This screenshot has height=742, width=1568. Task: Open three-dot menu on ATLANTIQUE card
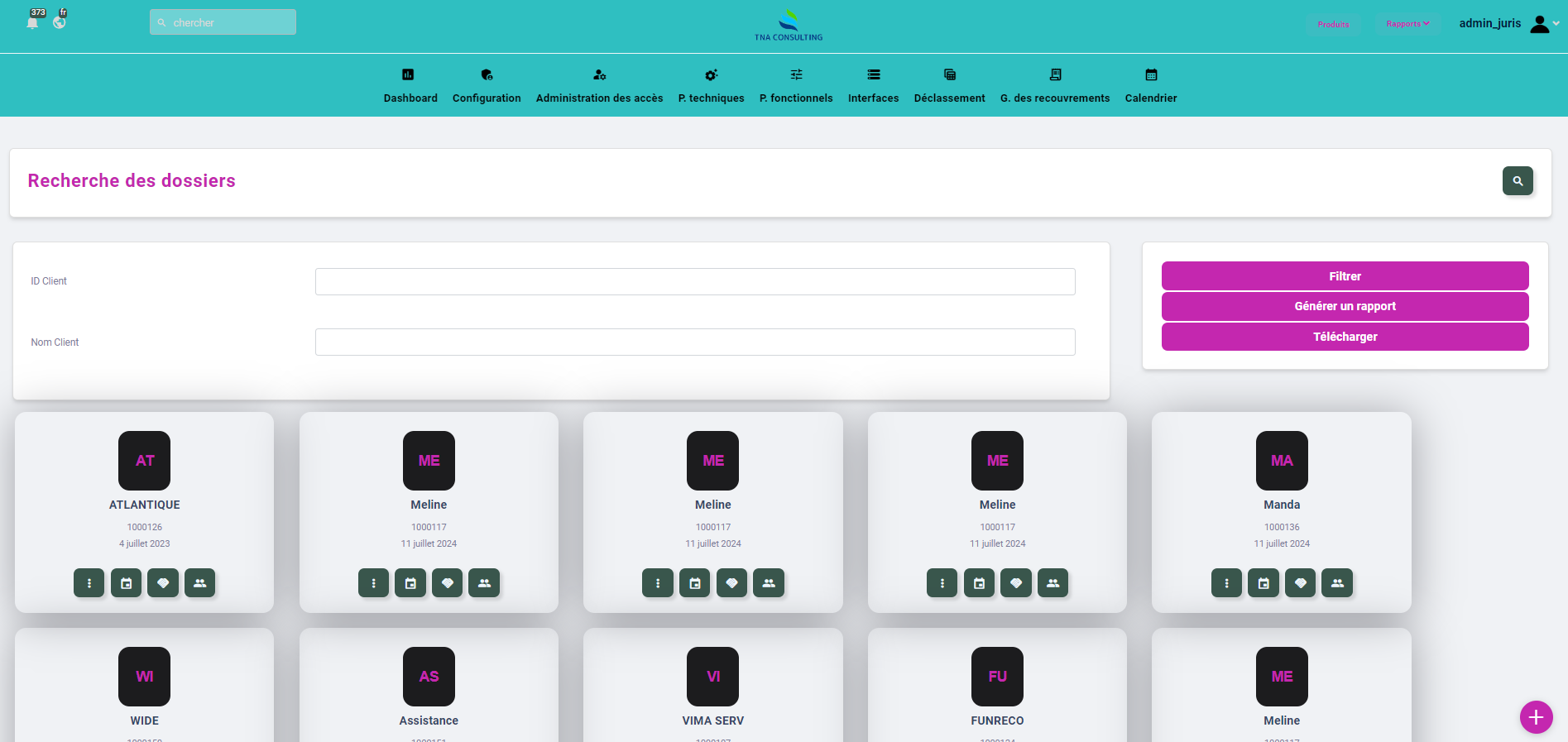click(89, 583)
